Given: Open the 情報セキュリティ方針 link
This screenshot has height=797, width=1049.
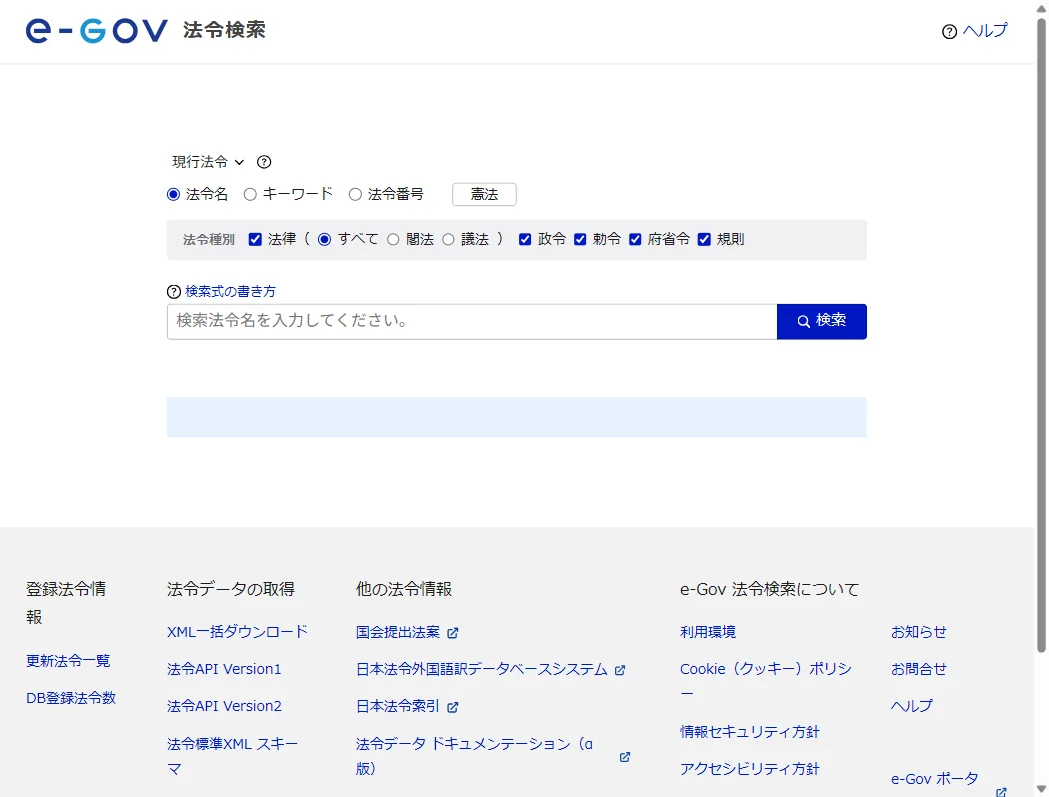Looking at the screenshot, I should [749, 732].
